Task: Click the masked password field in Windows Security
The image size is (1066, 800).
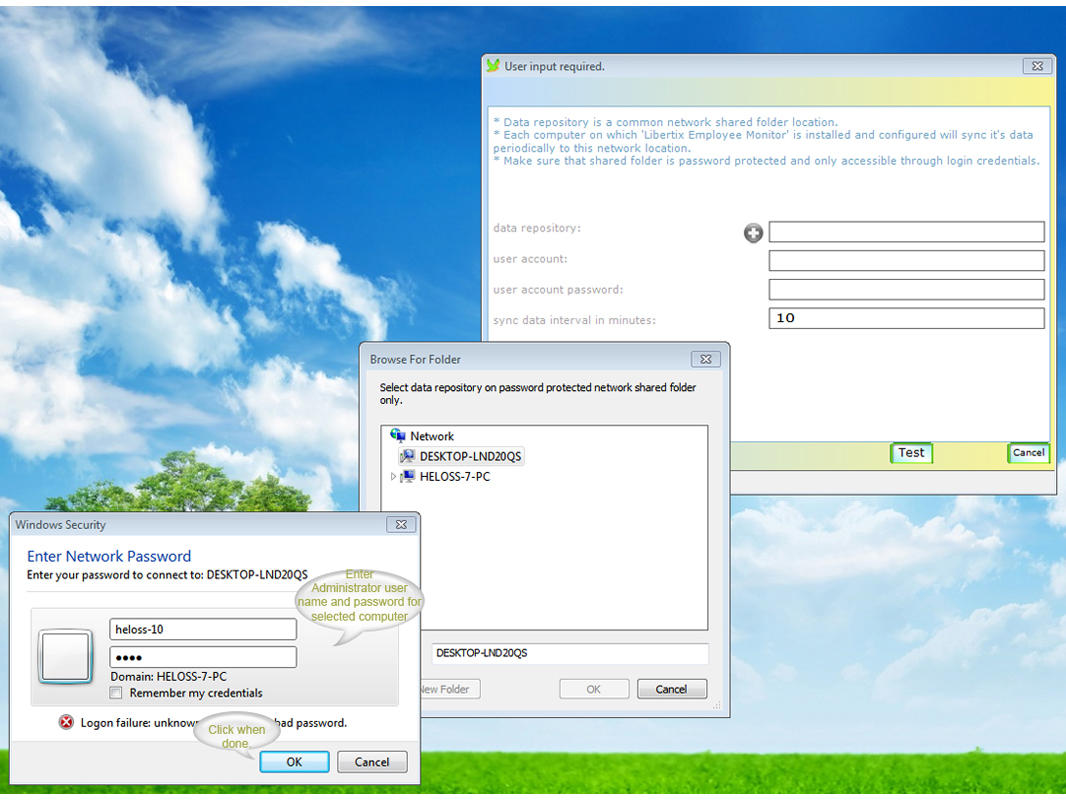Action: click(x=203, y=657)
